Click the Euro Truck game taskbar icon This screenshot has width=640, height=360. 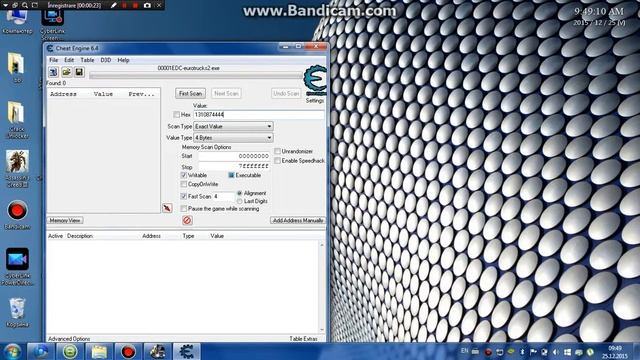point(157,351)
